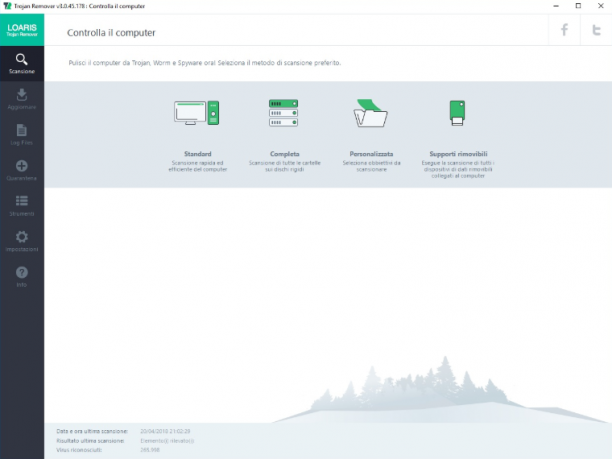612x459 pixels.
Task: Open the Quarantena section
Action: 22,170
